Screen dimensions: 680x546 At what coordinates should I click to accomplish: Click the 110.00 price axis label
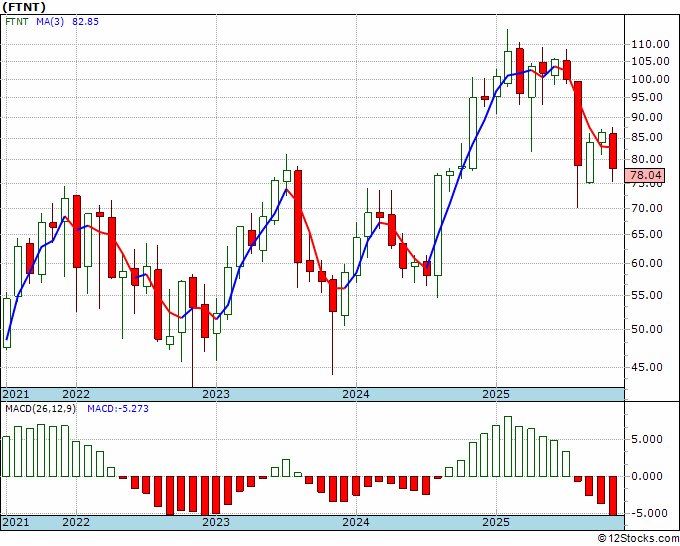(651, 44)
